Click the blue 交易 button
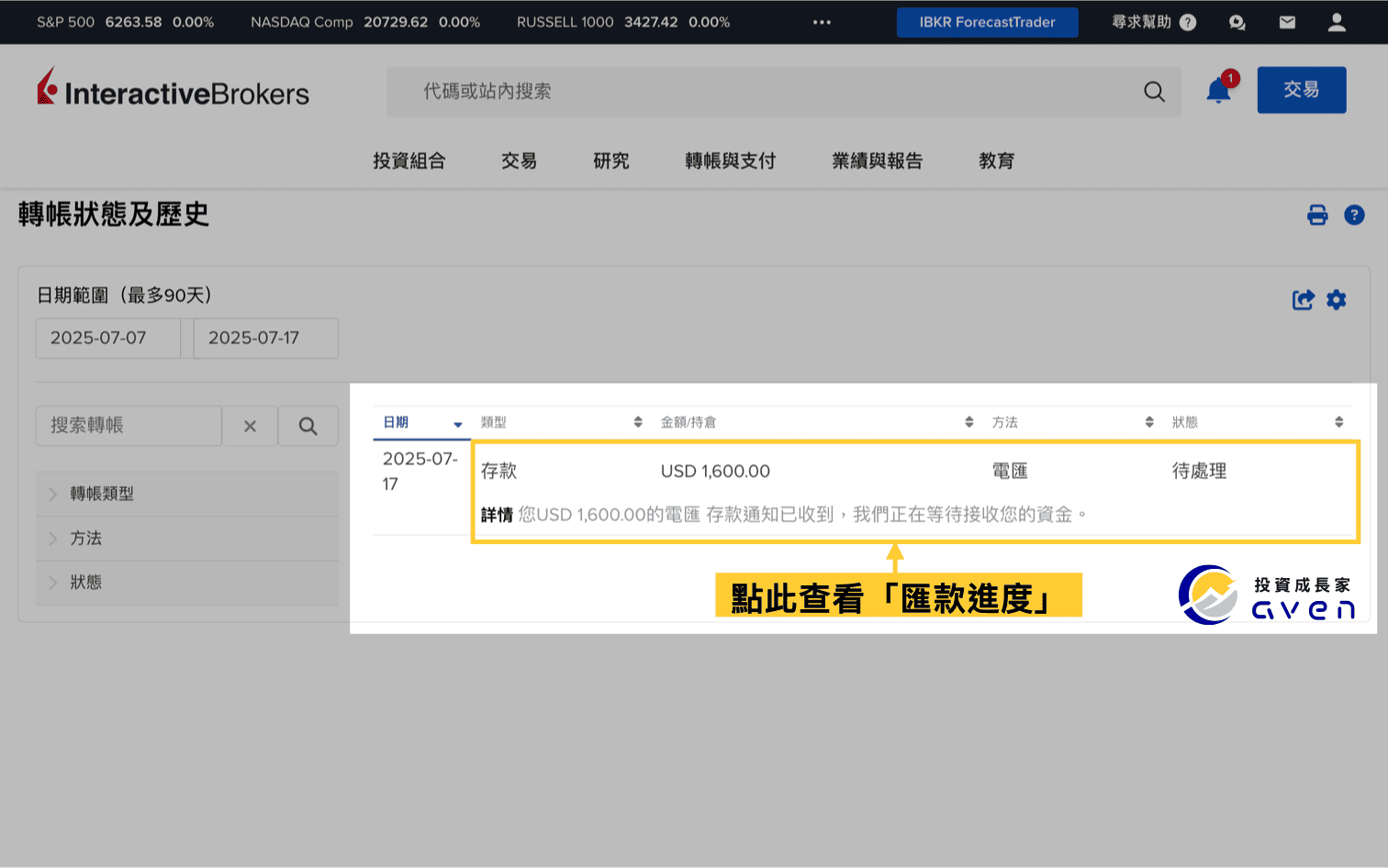Viewport: 1388px width, 868px height. [x=1302, y=90]
